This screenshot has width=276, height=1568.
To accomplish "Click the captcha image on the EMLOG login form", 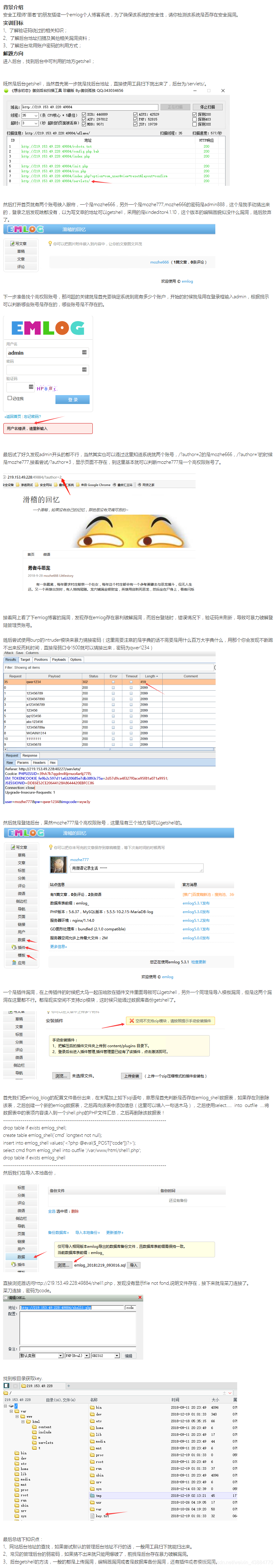I will click(46, 388).
